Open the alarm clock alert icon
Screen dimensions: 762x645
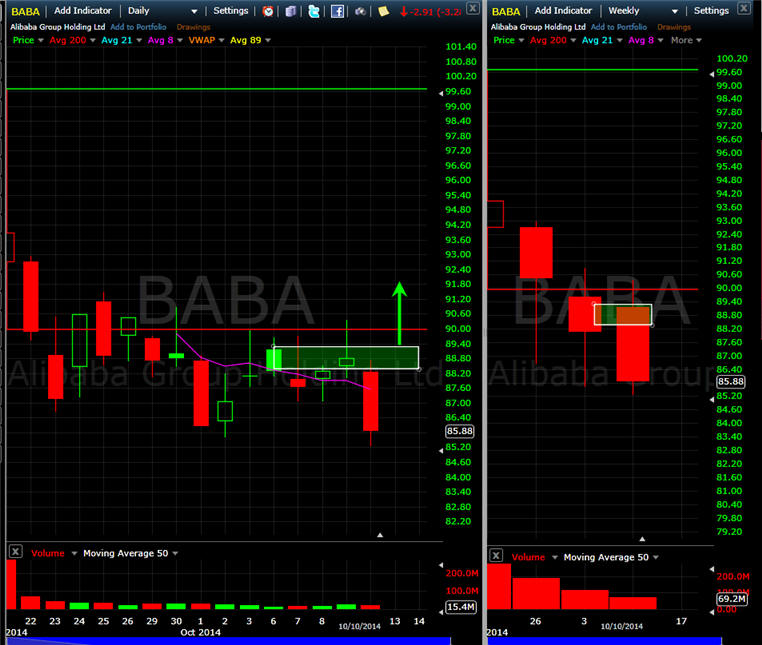tap(268, 11)
